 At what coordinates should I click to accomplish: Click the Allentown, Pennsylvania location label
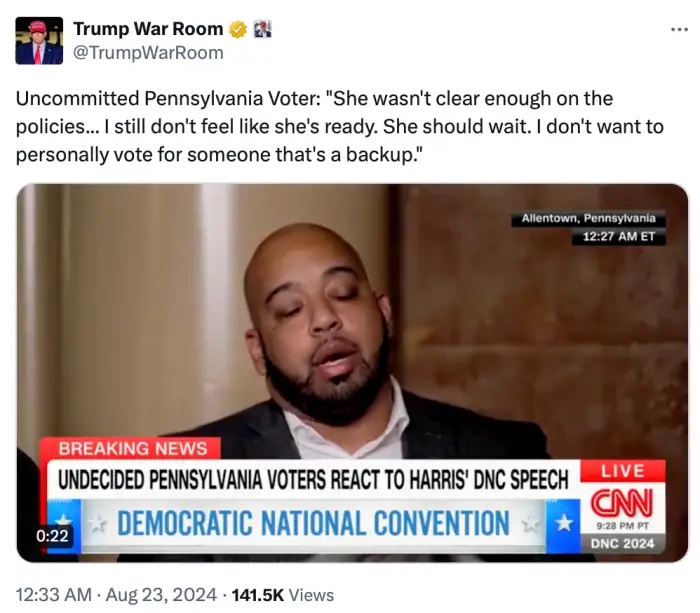pos(588,218)
